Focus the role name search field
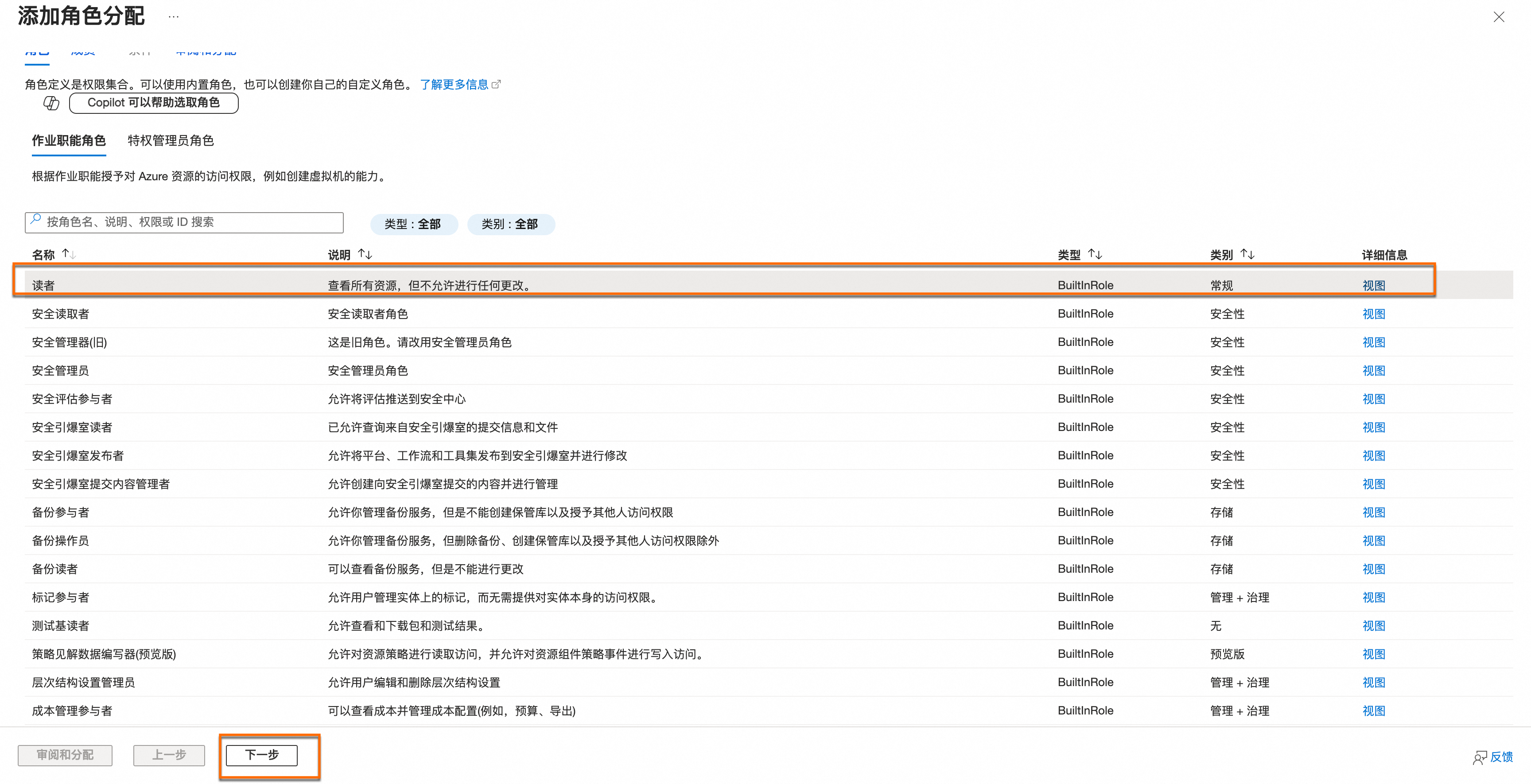The height and width of the screenshot is (784, 1531). point(190,222)
